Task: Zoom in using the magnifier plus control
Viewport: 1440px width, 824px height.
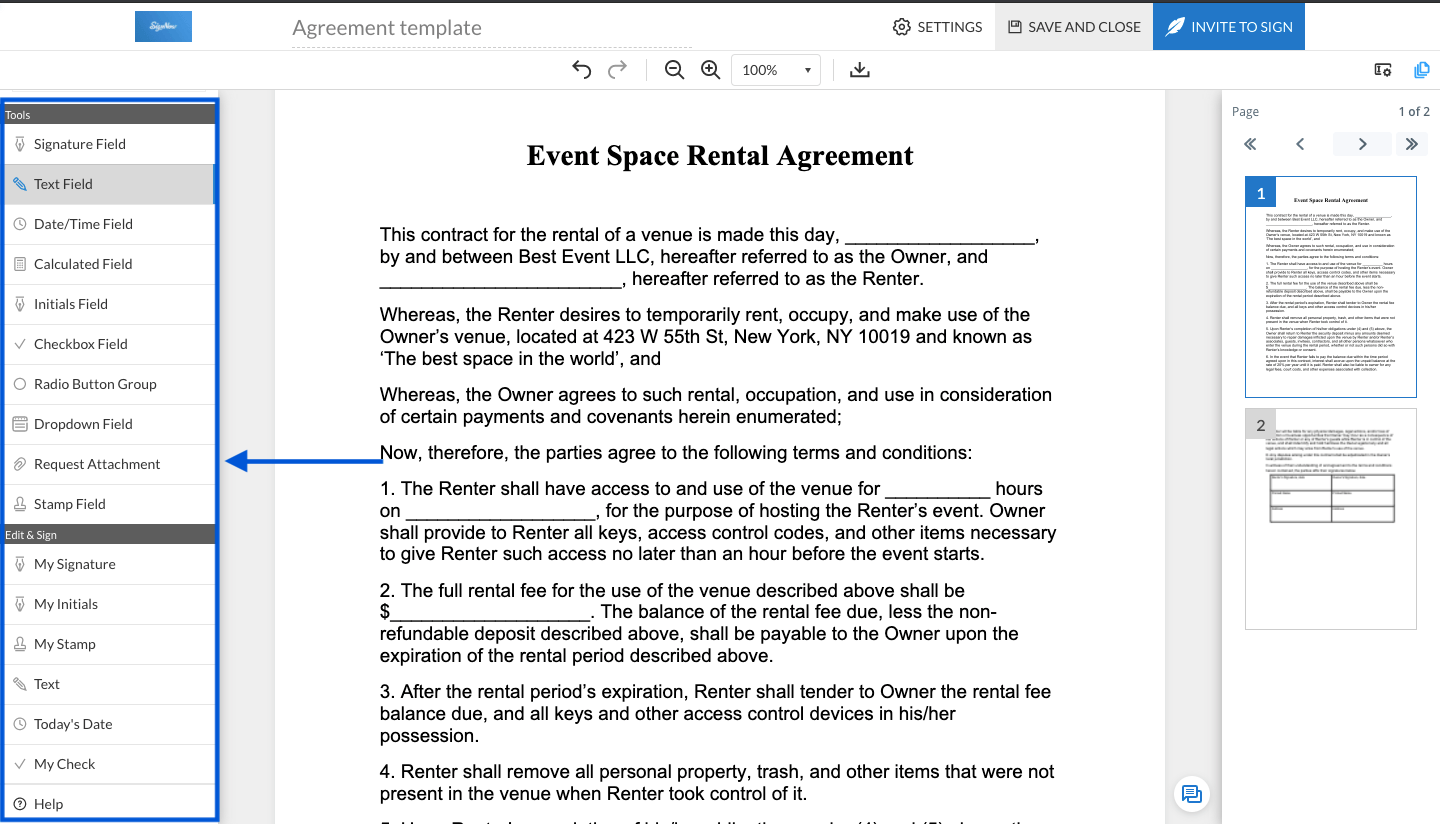Action: click(x=710, y=70)
